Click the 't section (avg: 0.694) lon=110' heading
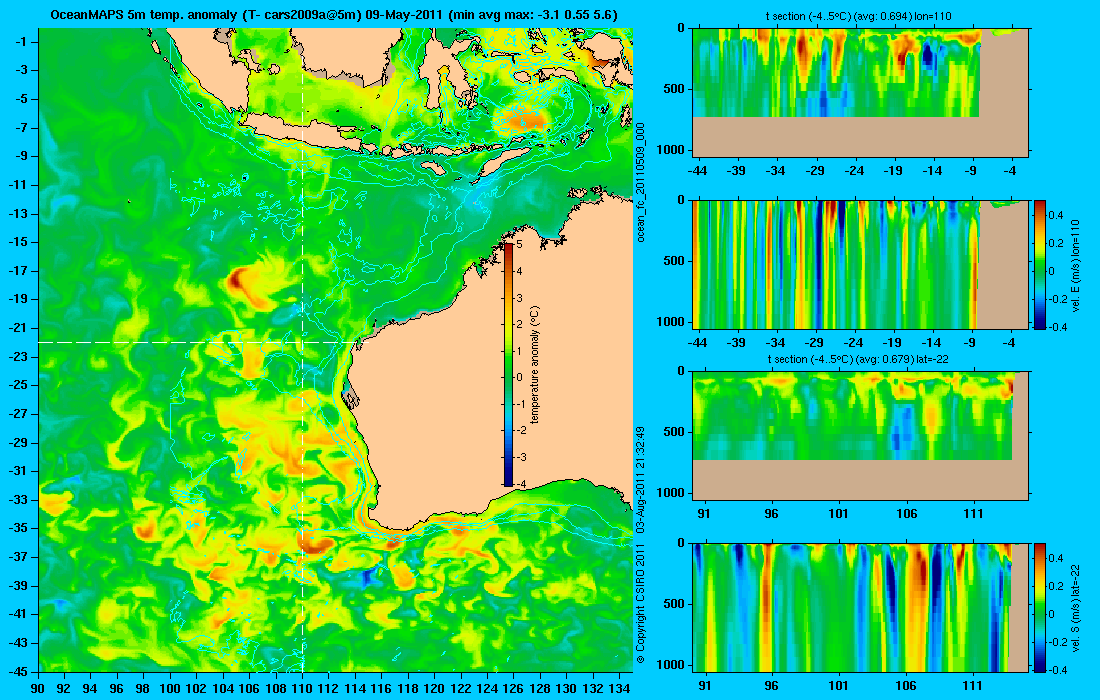 pos(860,16)
